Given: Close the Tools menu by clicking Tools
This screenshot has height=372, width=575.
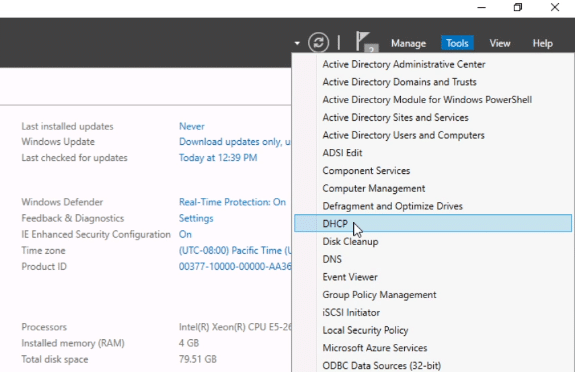Looking at the screenshot, I should [457, 43].
